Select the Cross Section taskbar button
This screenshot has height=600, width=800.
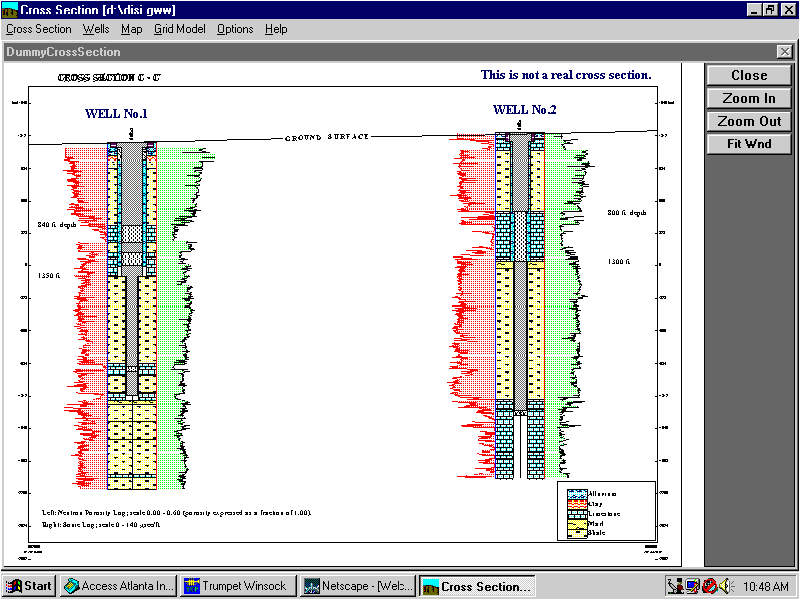pos(478,586)
